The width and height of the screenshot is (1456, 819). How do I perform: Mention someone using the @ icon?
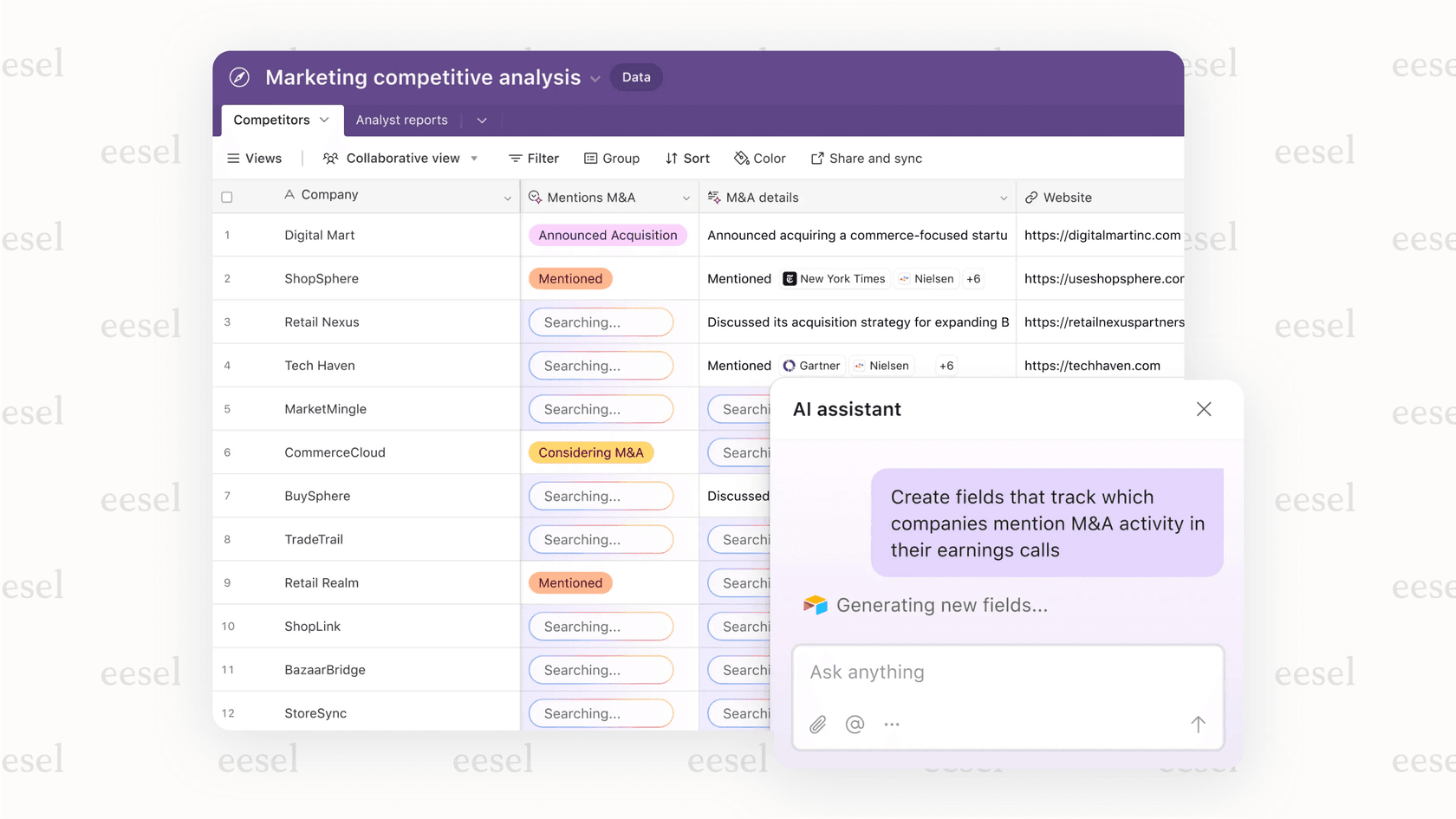[x=855, y=725]
